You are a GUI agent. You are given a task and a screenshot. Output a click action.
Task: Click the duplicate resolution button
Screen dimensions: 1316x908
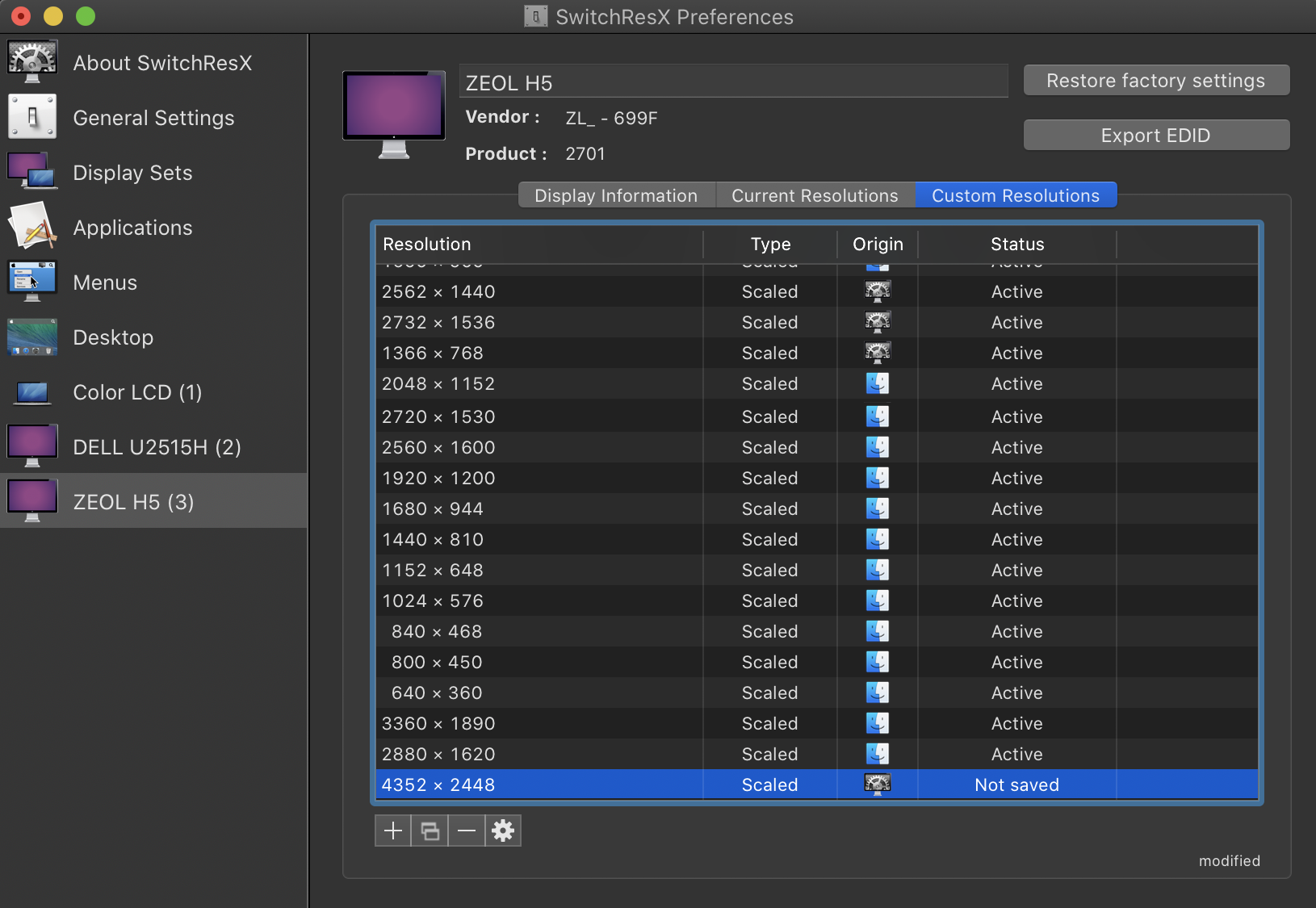tap(430, 831)
